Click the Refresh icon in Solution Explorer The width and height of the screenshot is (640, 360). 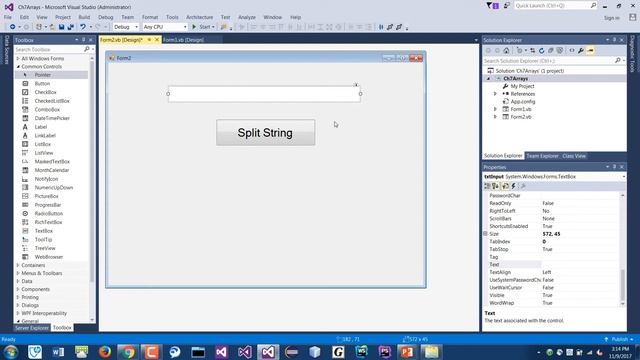(542, 51)
